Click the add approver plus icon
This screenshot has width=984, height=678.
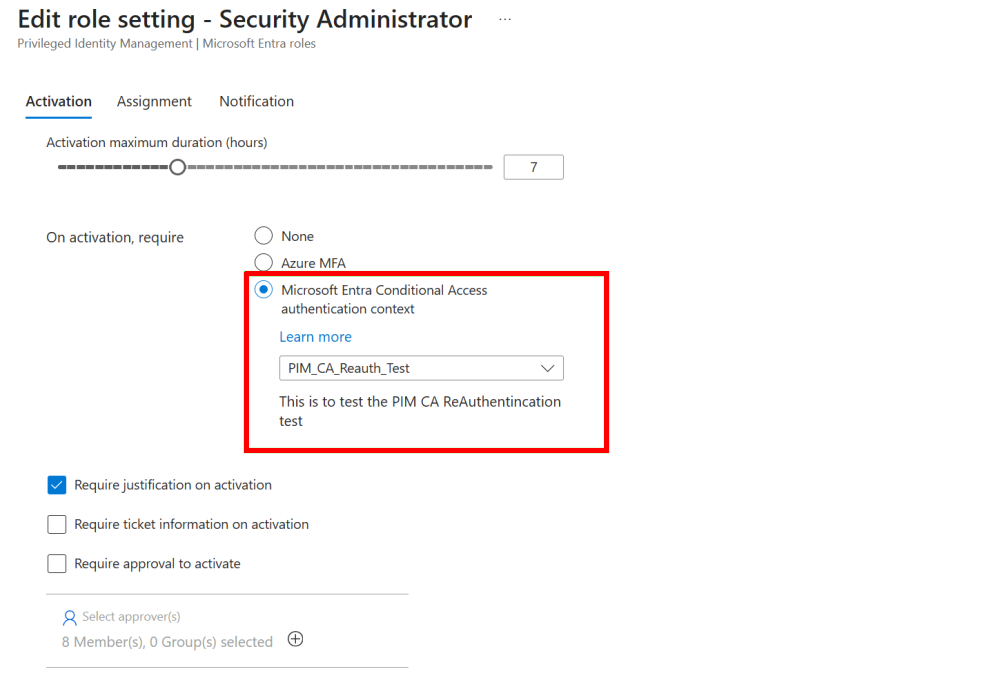pos(295,640)
